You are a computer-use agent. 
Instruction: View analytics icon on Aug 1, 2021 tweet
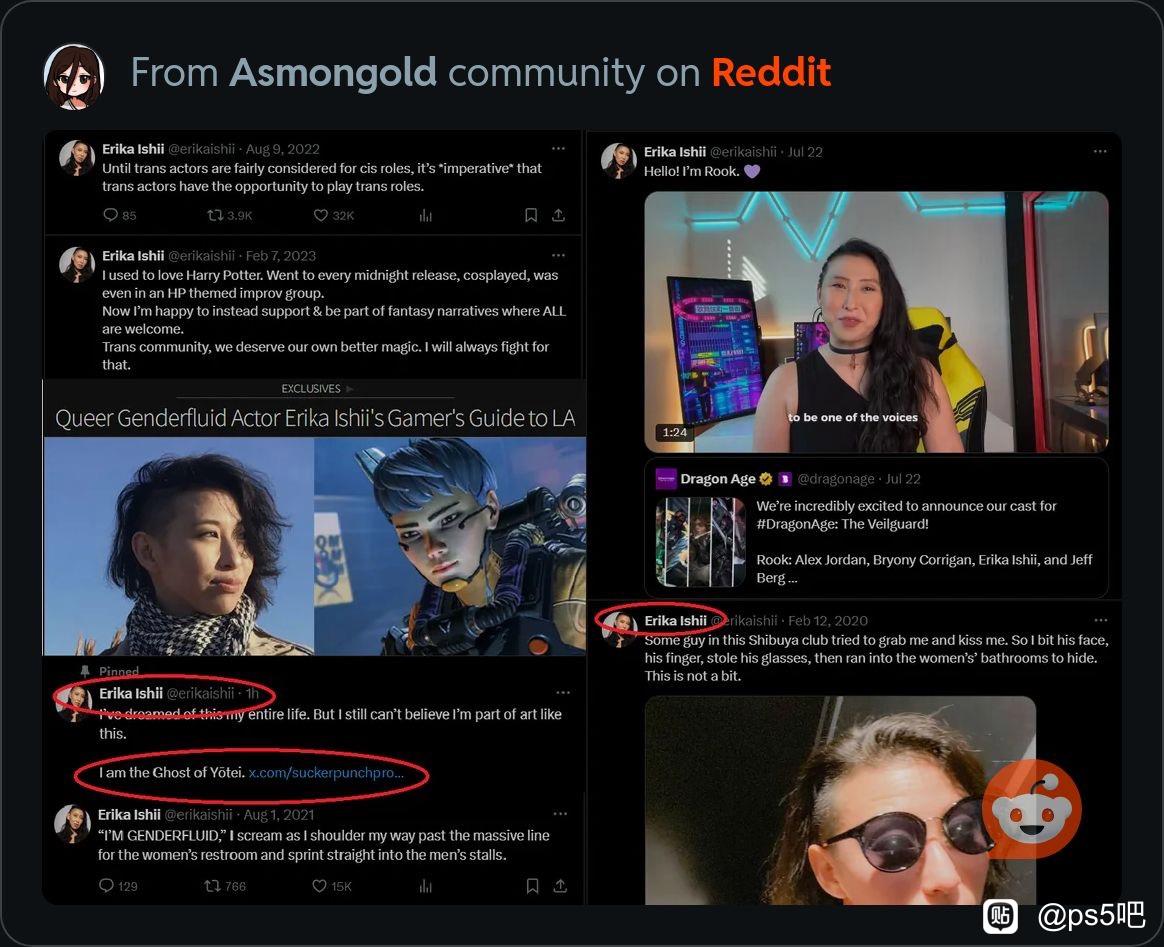click(425, 886)
